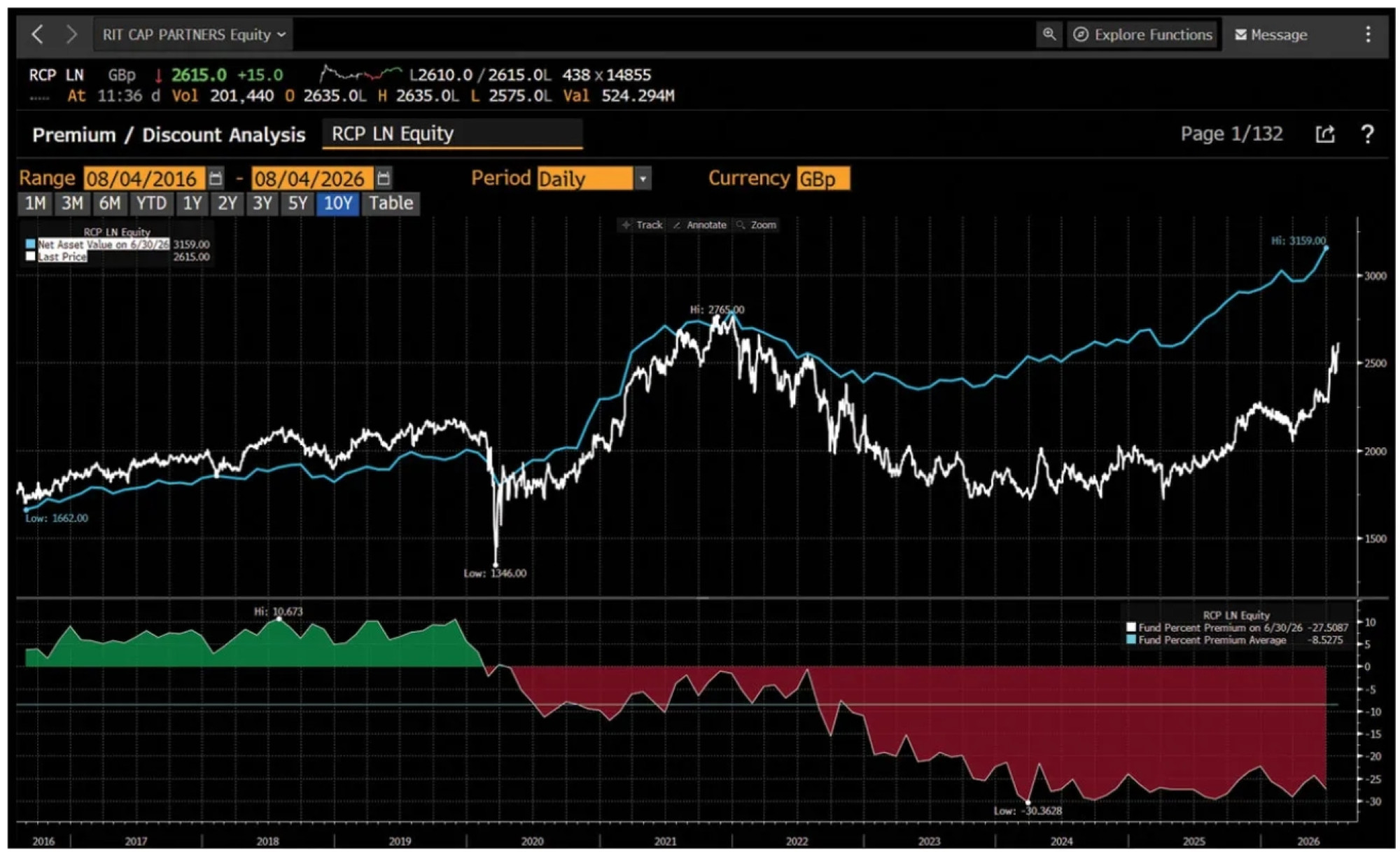The height and width of the screenshot is (852, 1400).
Task: Click the Low: -30.3628 discount marker label
Action: point(1028,810)
